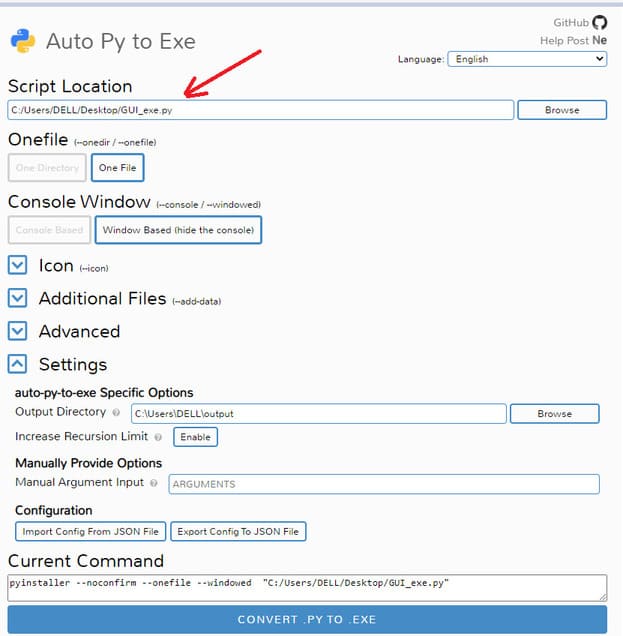This screenshot has width=623, height=636.
Task: Open the GitHub octocat icon
Action: [x=599, y=22]
